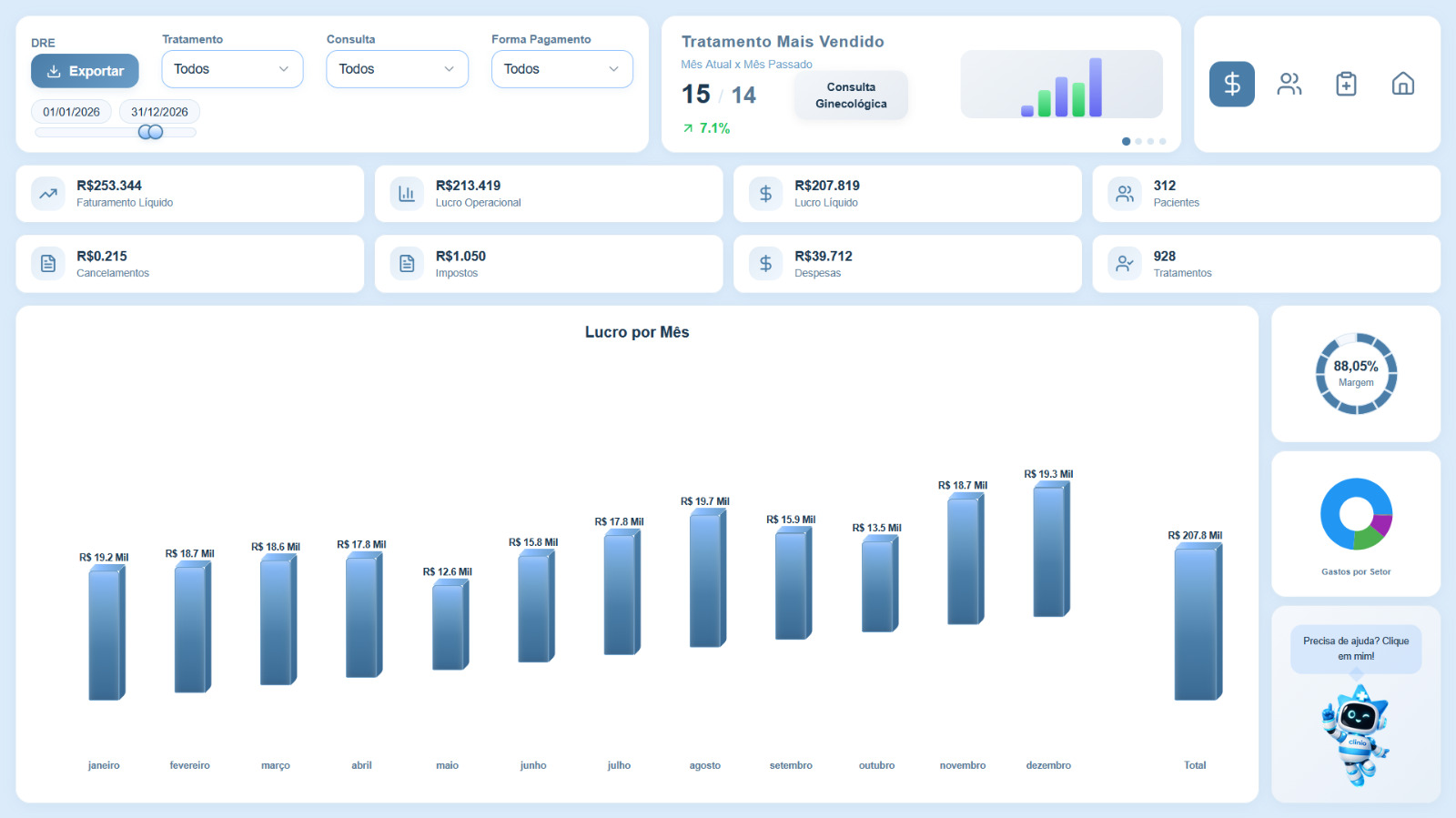Screen dimensions: 1456x818
Task: Click the Cancelamentos document icon
Action: 48,264
